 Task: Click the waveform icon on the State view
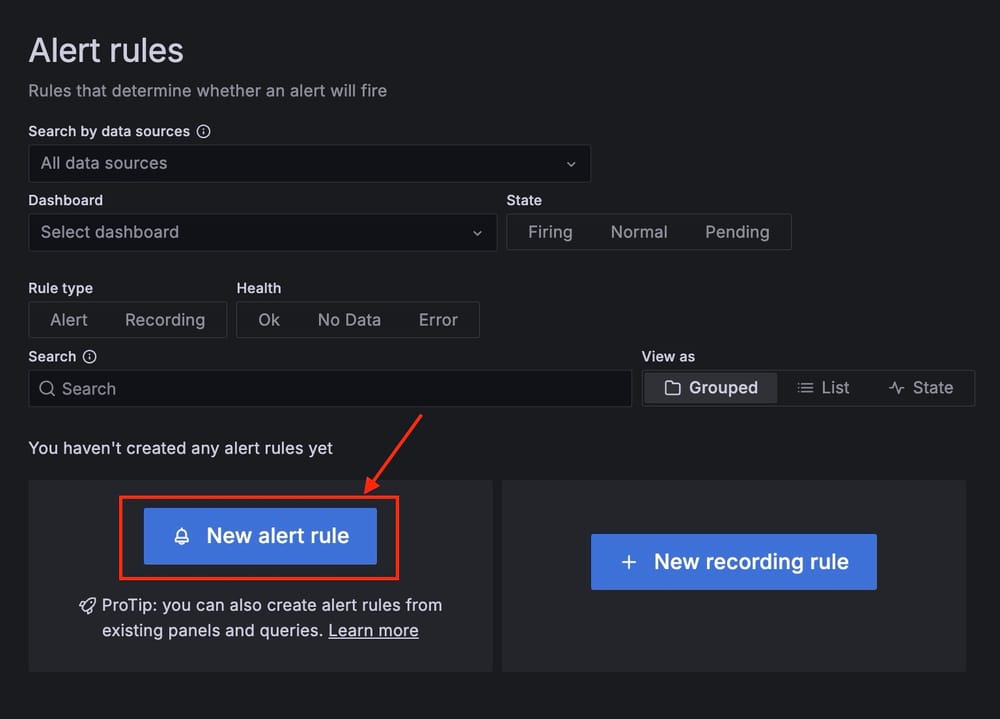(x=896, y=387)
